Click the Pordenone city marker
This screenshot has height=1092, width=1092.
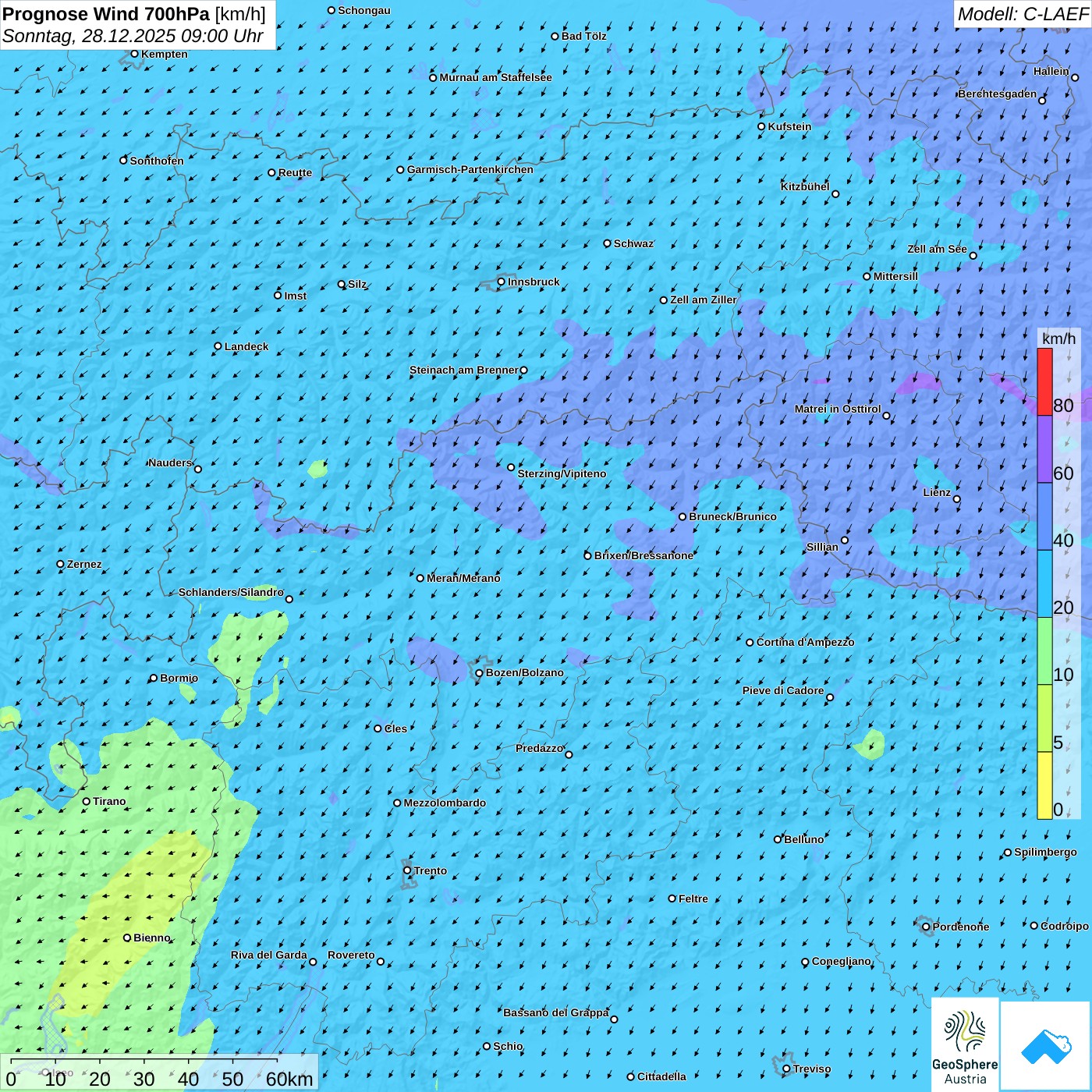tap(926, 927)
